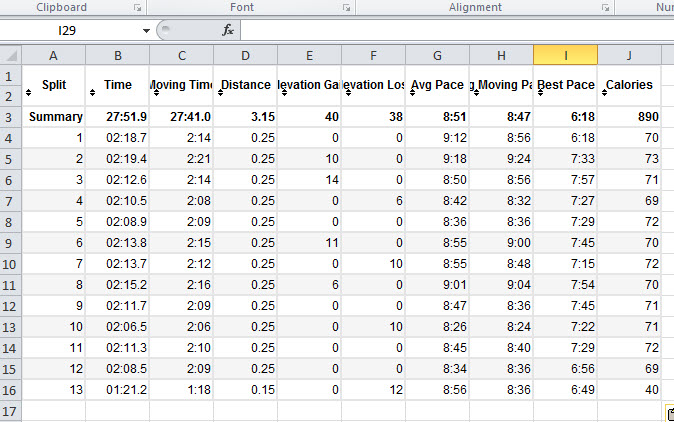Click the Best Pace column sort arrows

540,92
